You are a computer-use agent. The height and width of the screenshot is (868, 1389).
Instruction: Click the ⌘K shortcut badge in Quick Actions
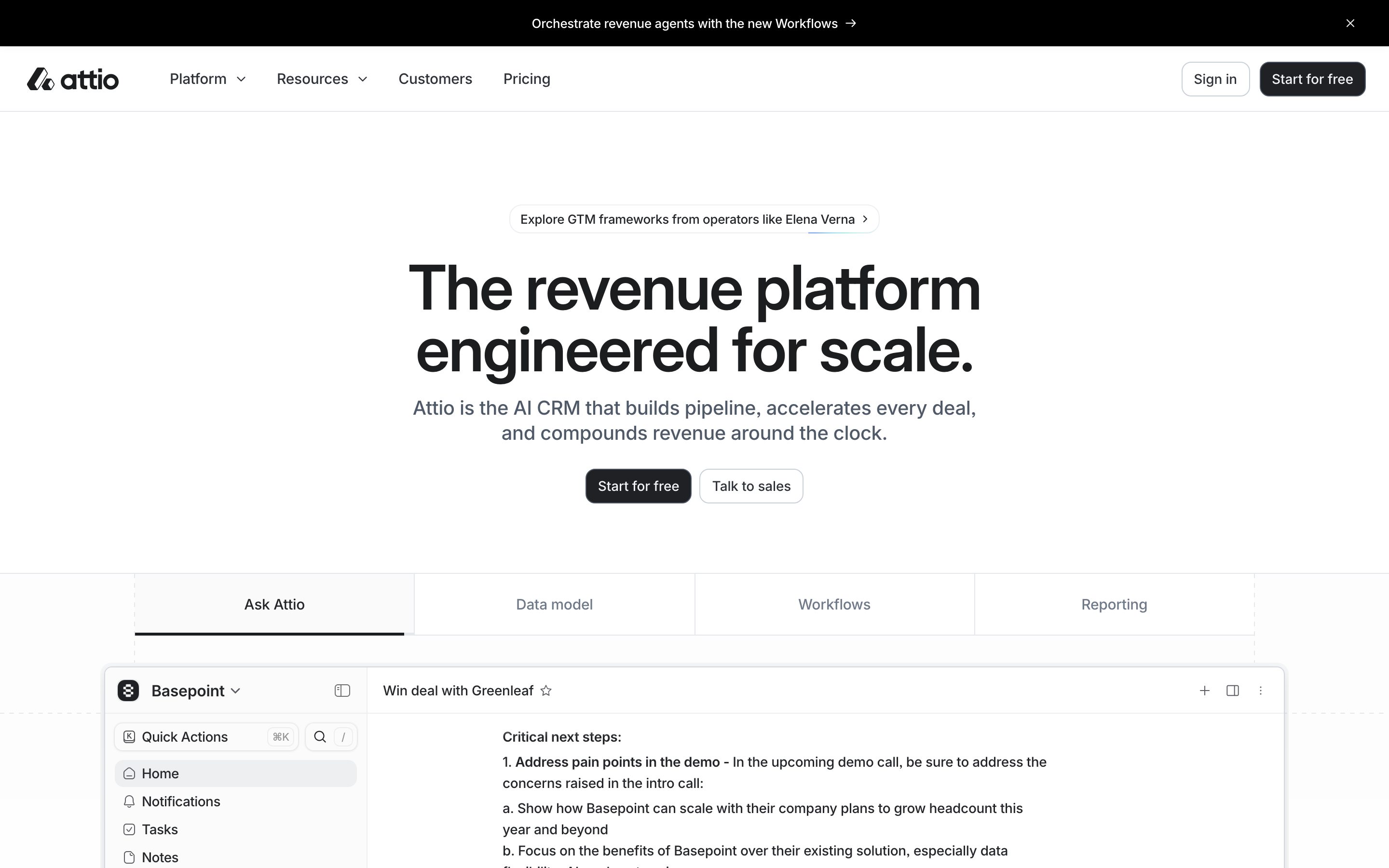click(281, 737)
